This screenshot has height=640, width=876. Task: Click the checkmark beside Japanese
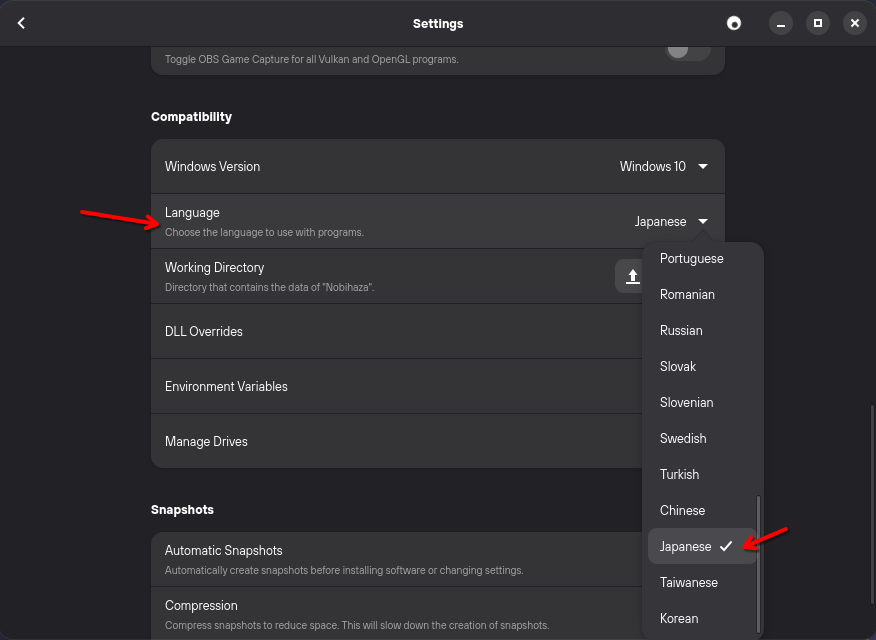[726, 546]
